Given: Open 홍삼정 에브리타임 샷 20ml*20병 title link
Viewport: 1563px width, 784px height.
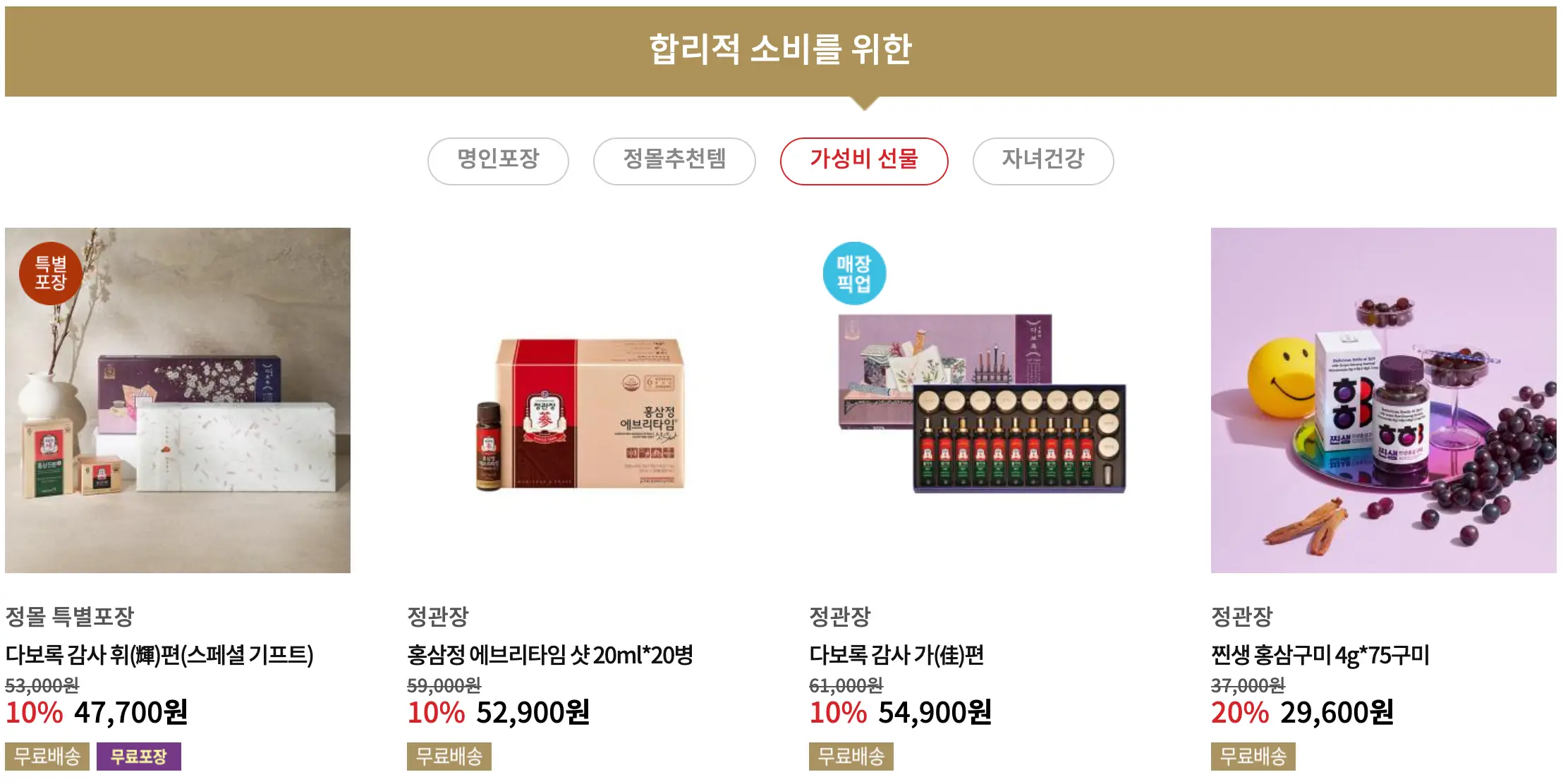Looking at the screenshot, I should tap(550, 655).
